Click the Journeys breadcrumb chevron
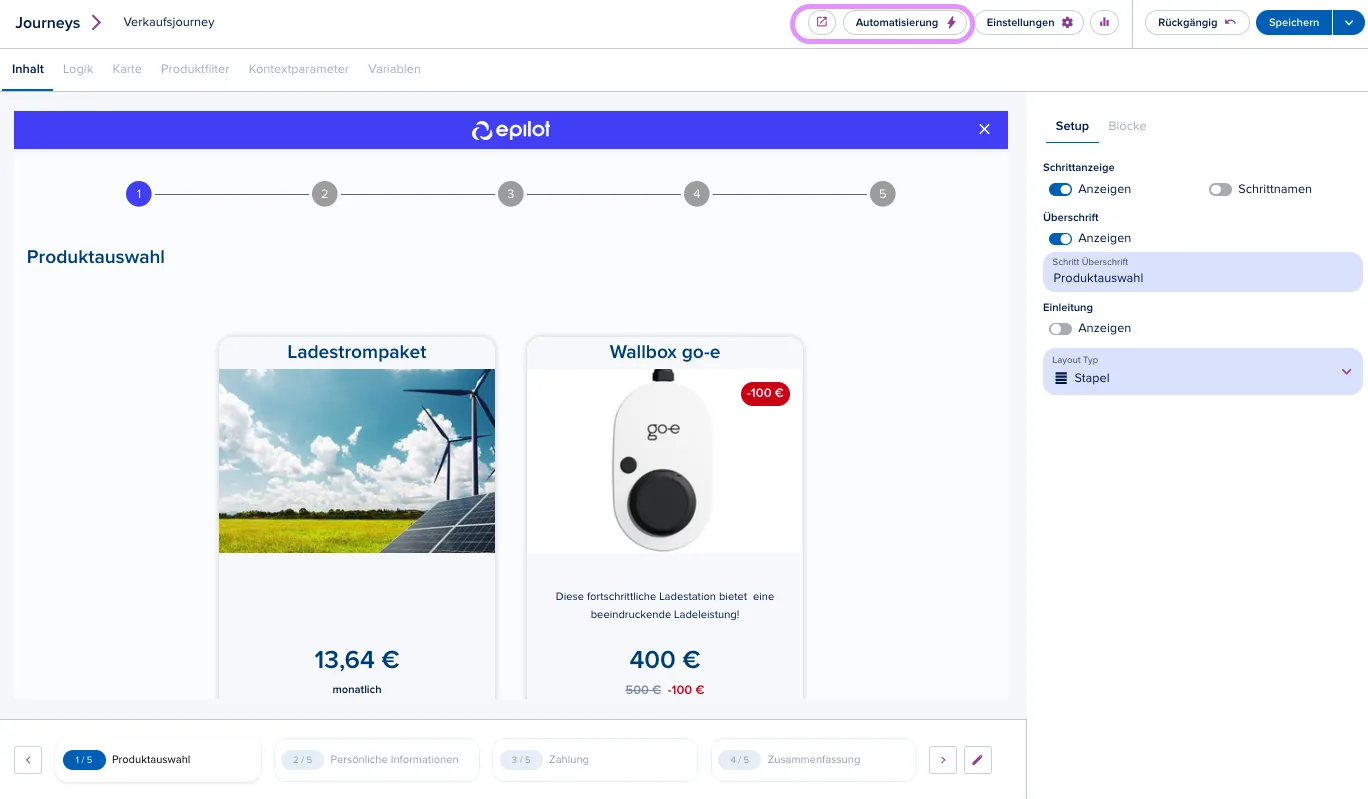This screenshot has height=799, width=1368. click(96, 22)
